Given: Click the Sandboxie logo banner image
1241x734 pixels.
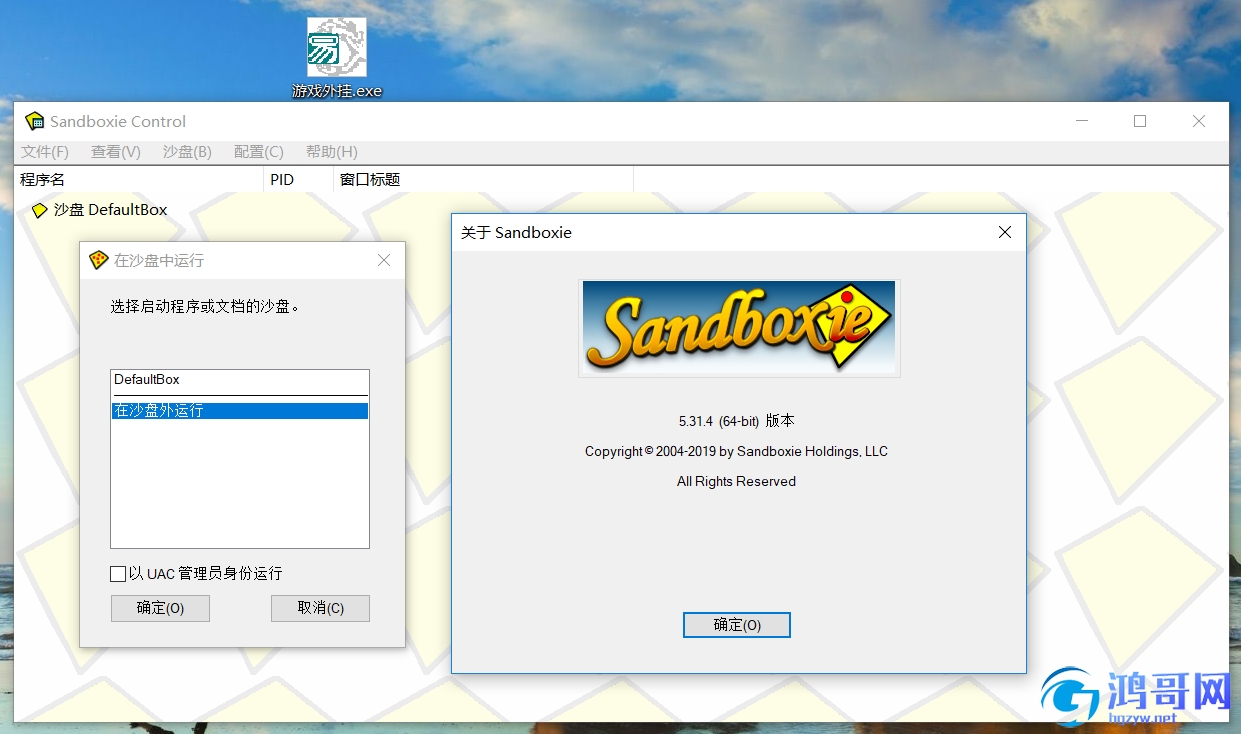Looking at the screenshot, I should point(739,328).
